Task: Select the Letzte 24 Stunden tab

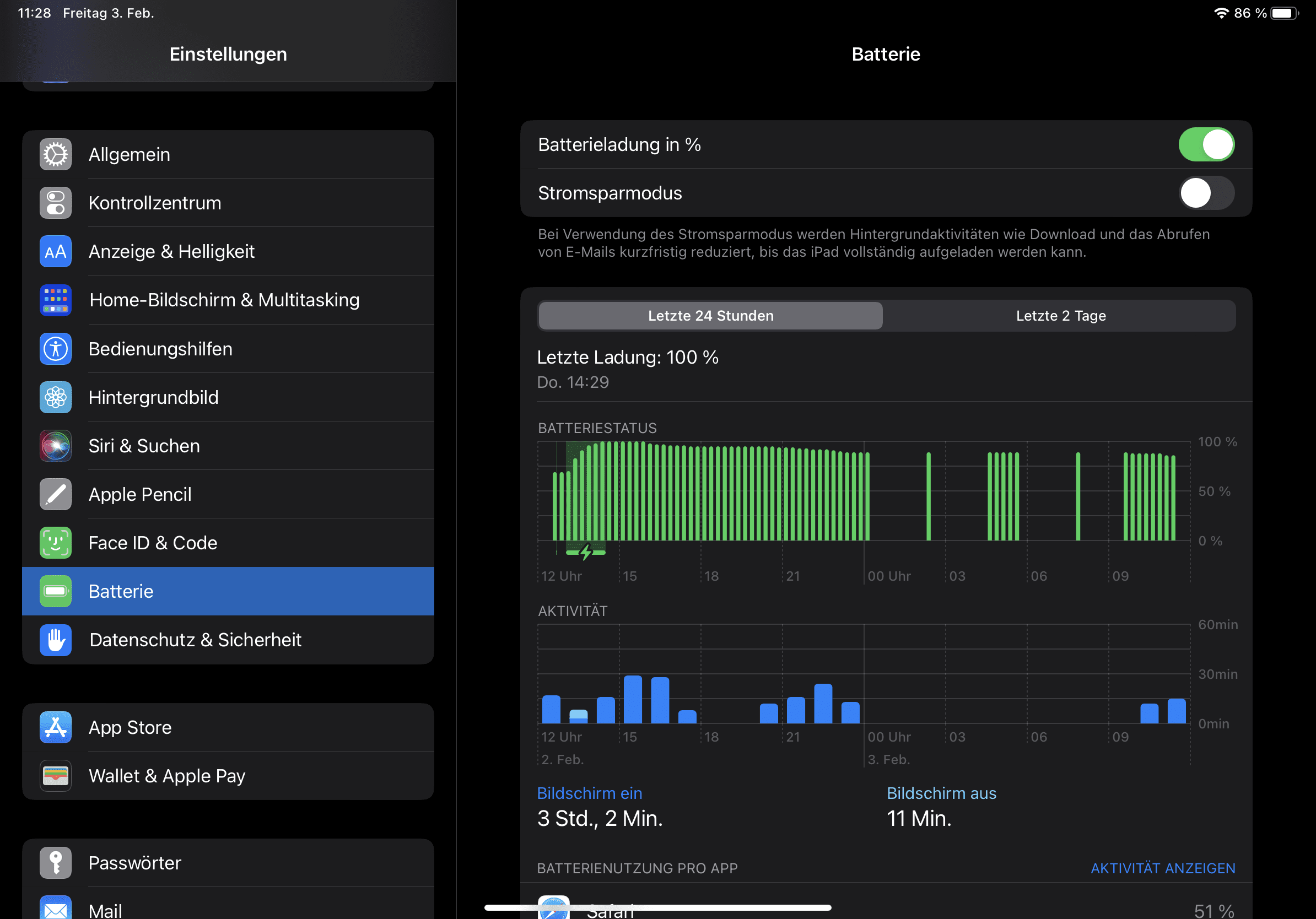Action: click(x=710, y=316)
